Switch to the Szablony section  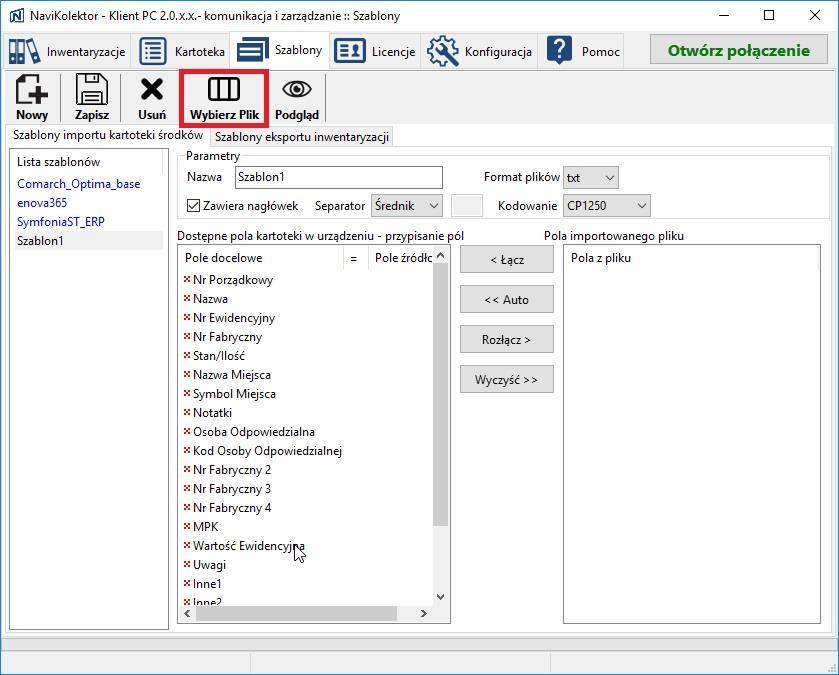pyautogui.click(x=279, y=50)
